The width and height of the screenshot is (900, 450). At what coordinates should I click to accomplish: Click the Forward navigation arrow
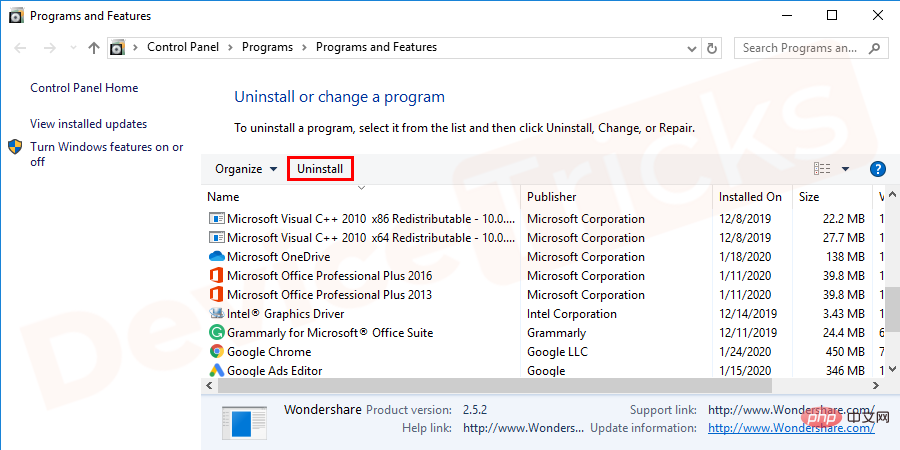pyautogui.click(x=50, y=48)
